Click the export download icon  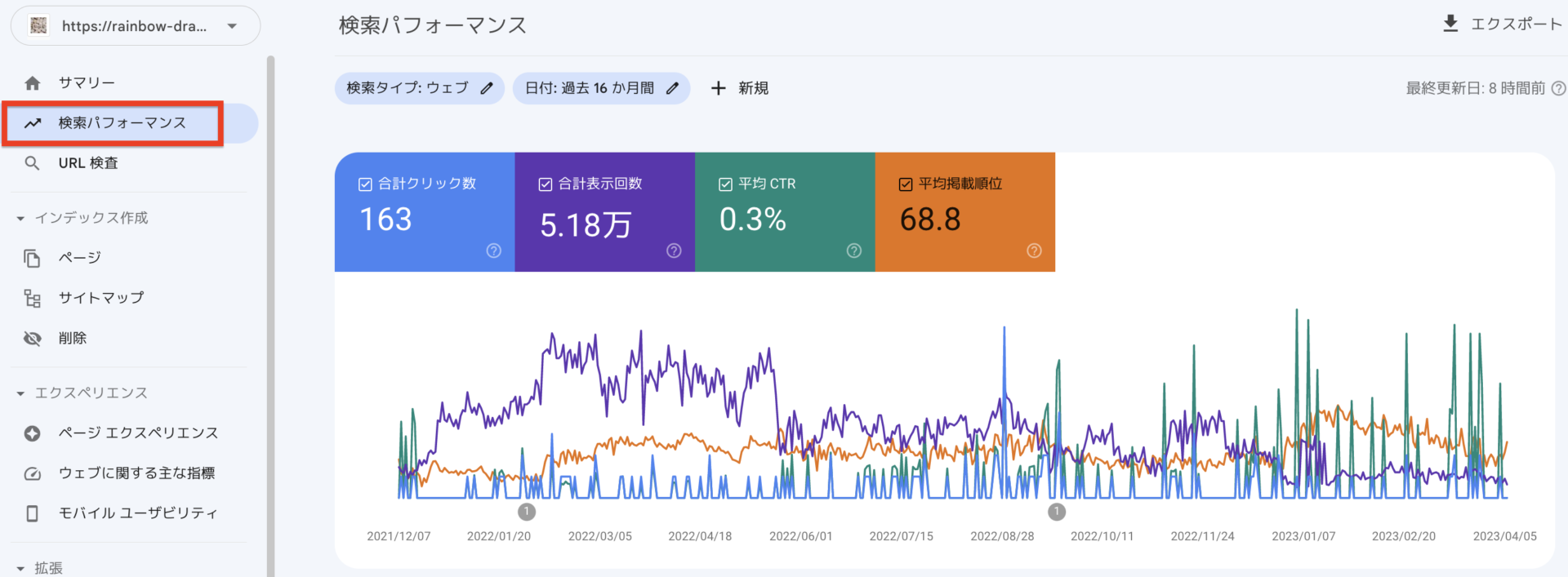pos(1450,24)
